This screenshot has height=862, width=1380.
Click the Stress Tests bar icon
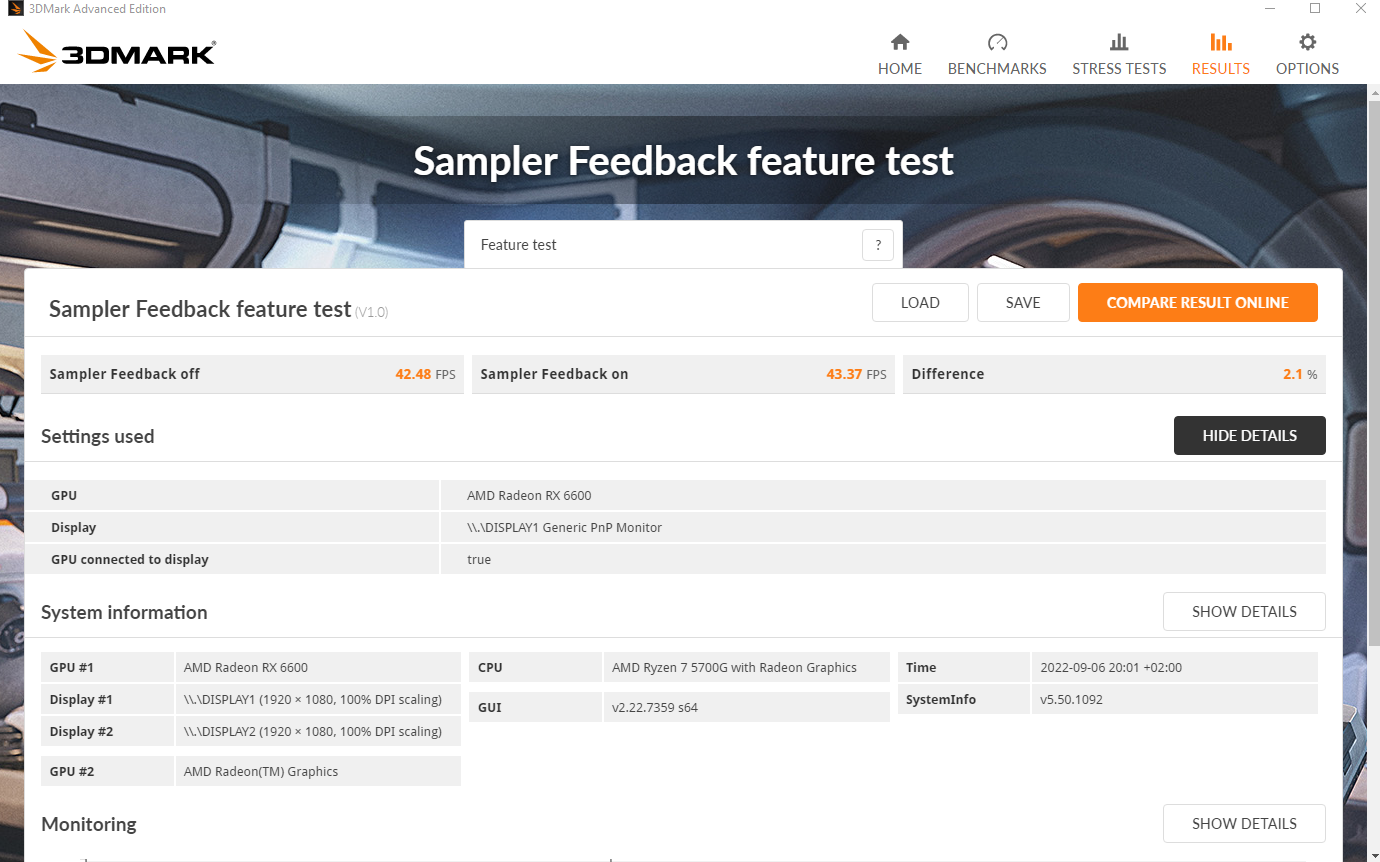(1119, 42)
